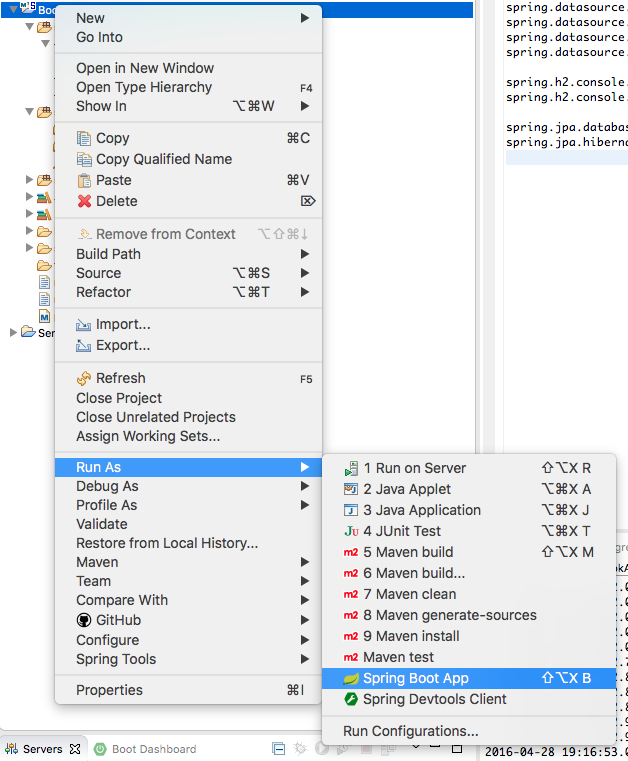Expand the Team submenu
The height and width of the screenshot is (761, 628).
(188, 581)
